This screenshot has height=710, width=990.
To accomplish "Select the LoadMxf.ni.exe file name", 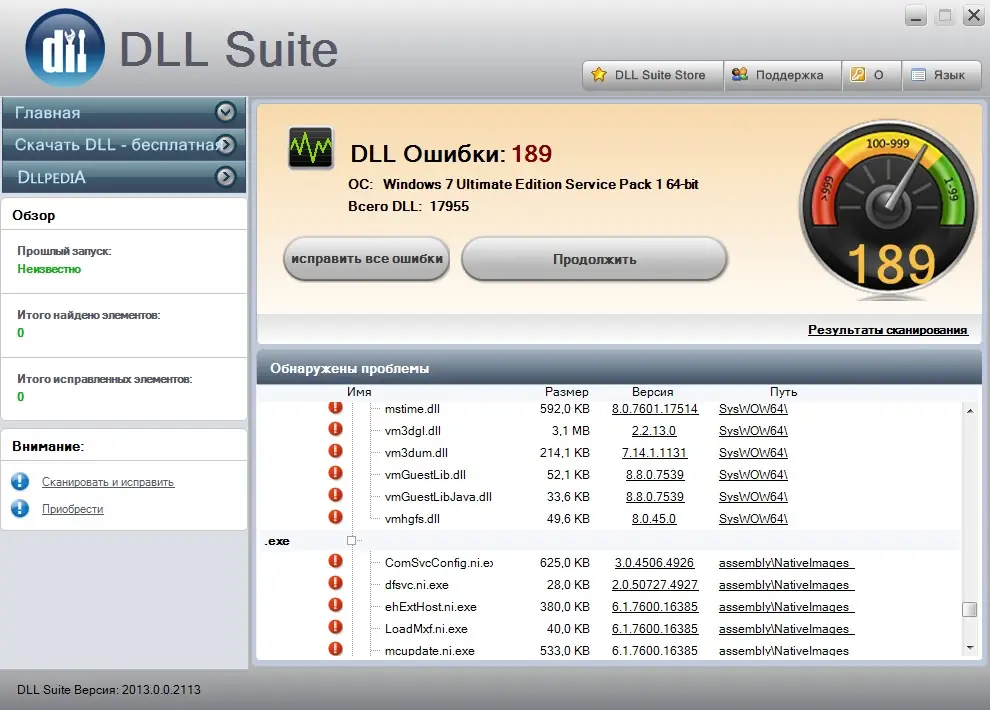I will point(426,629).
